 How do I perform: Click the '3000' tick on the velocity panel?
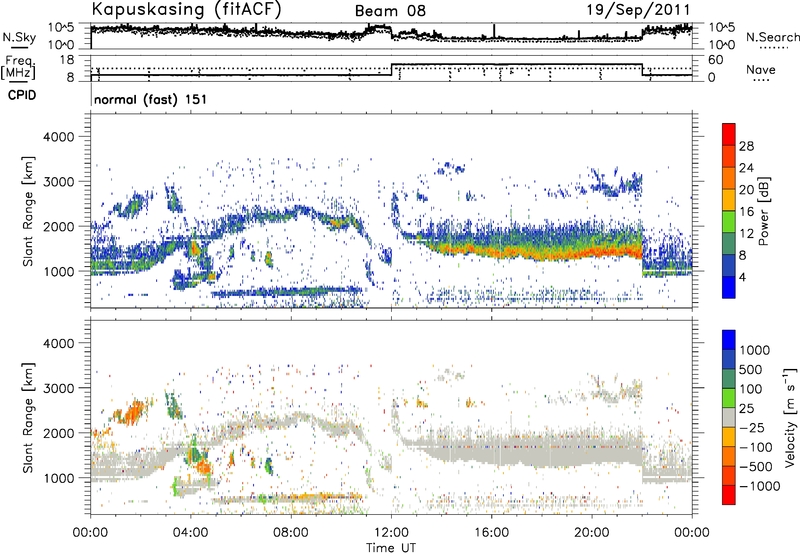coord(58,388)
